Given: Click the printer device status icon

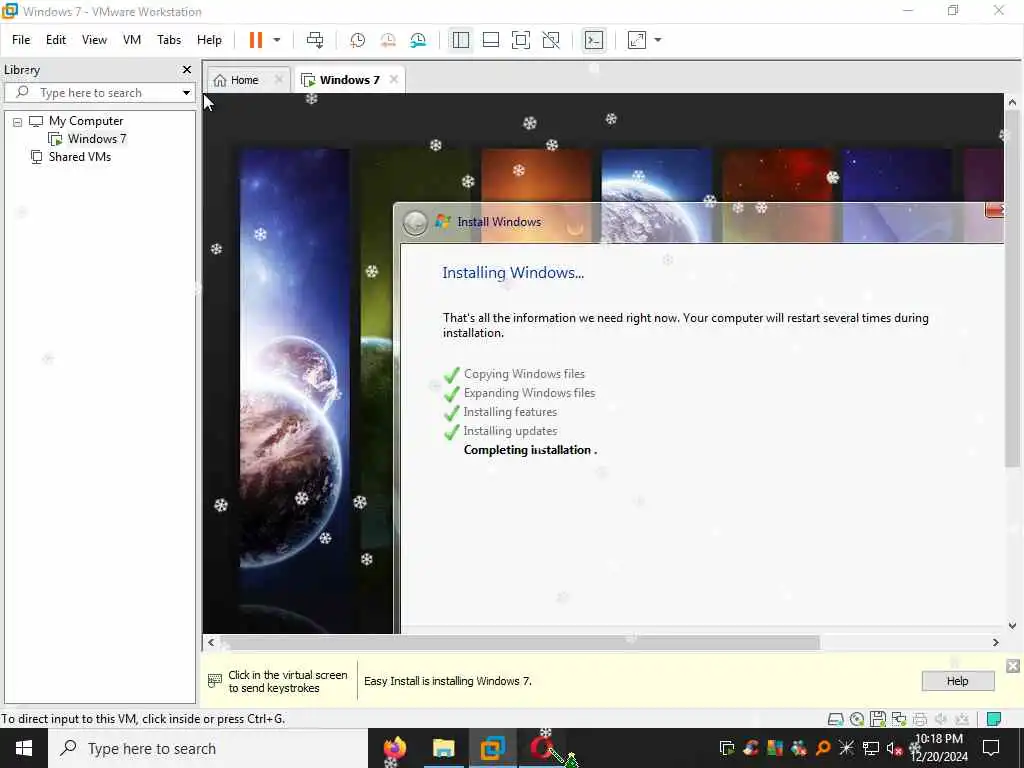Looking at the screenshot, I should (920, 719).
